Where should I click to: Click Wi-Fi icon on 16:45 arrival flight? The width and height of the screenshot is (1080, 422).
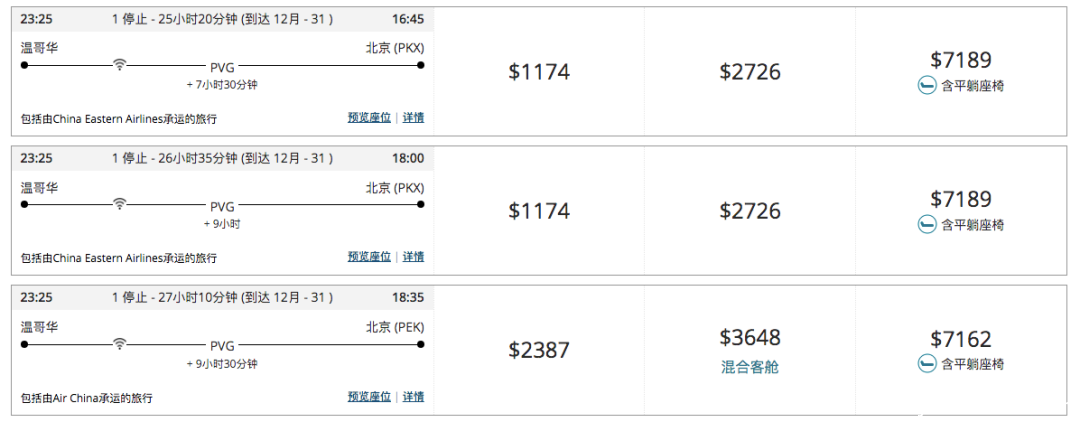(x=120, y=65)
